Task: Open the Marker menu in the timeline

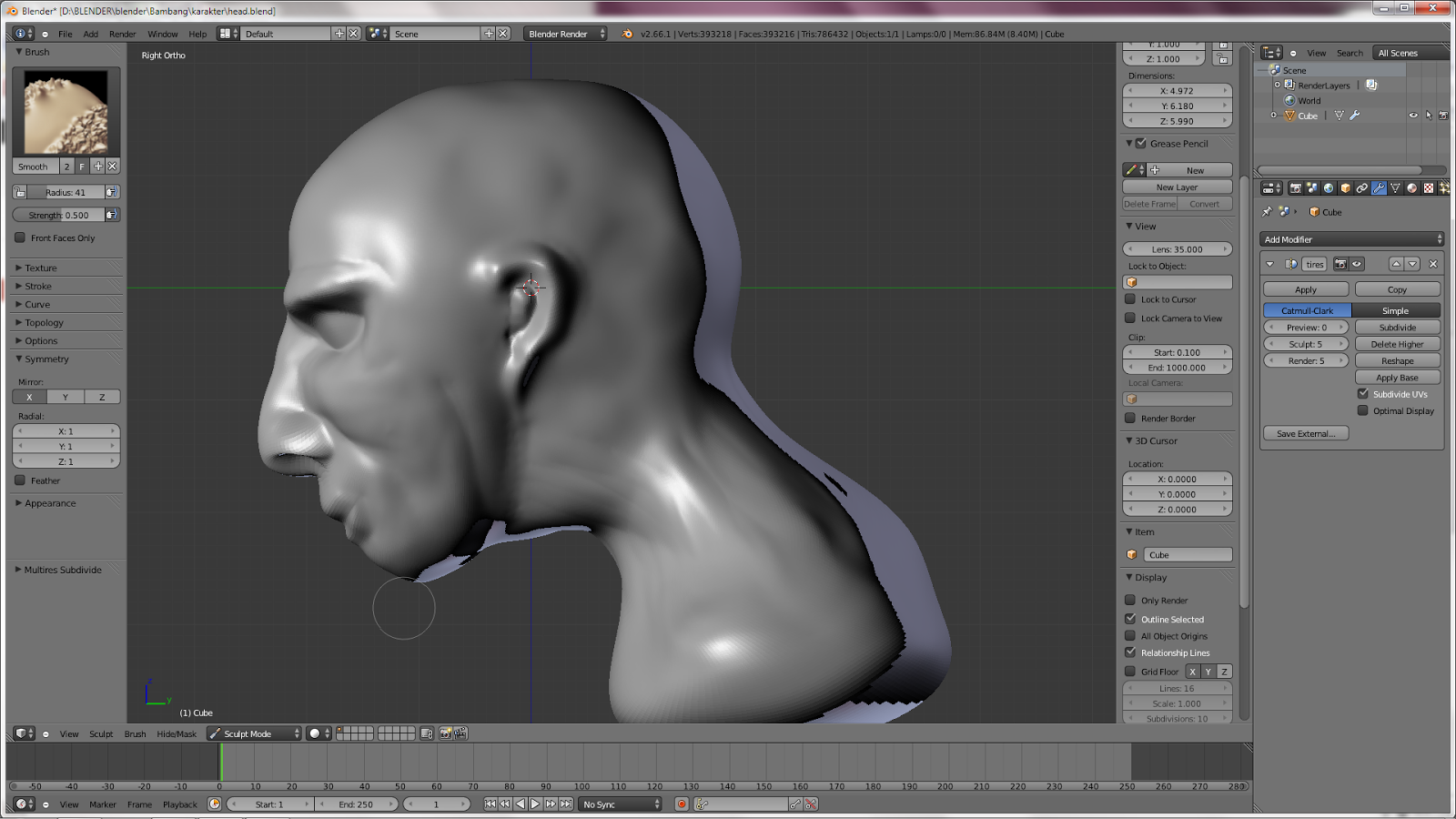Action: [x=103, y=804]
